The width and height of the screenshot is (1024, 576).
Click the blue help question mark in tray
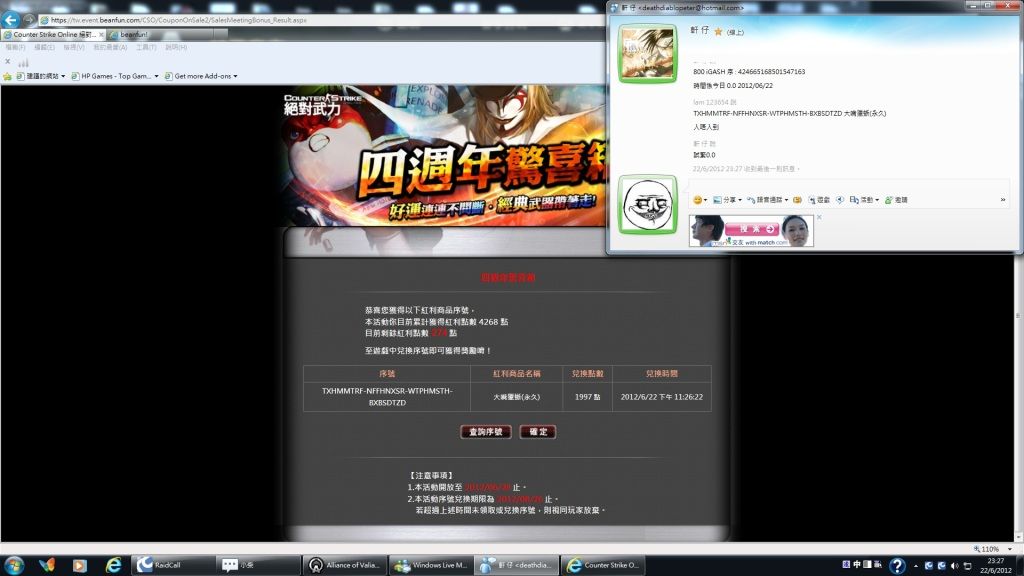pos(897,566)
